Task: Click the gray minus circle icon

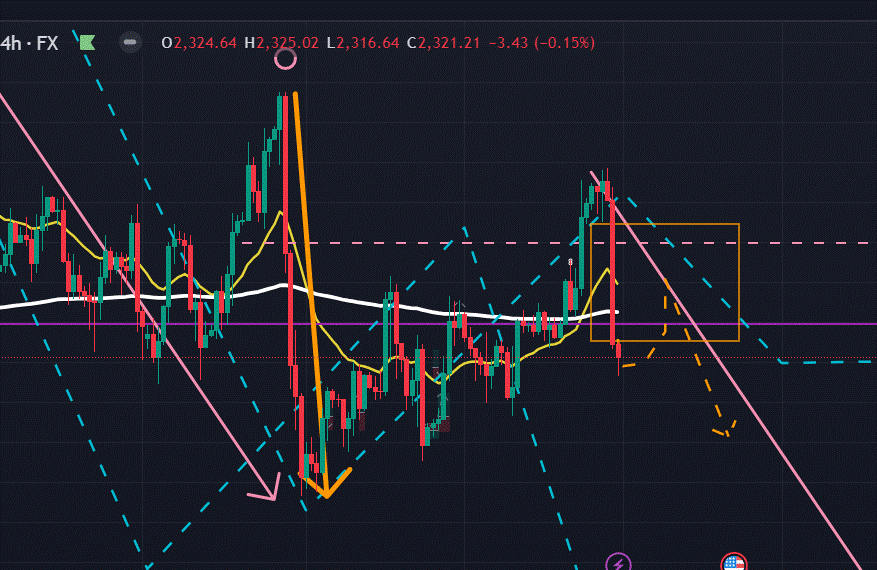Action: pos(129,42)
